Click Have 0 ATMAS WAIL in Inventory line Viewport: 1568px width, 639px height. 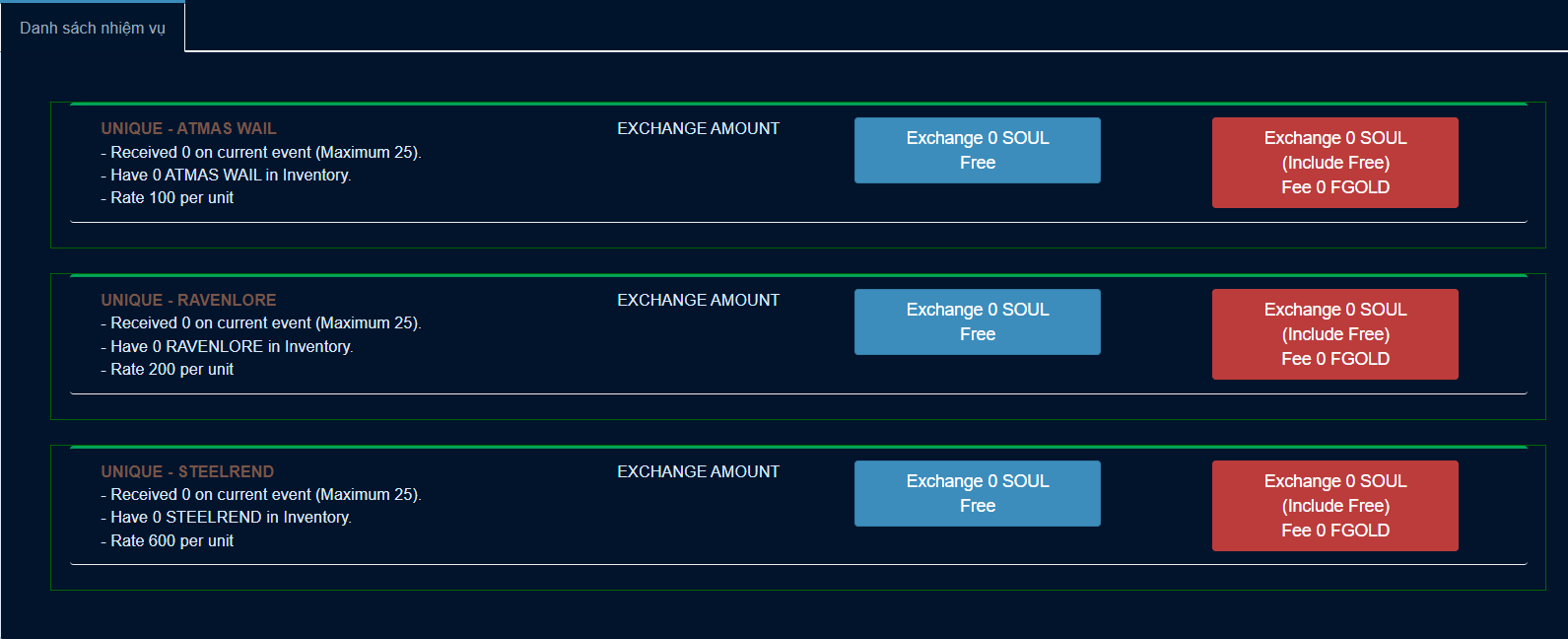pos(226,175)
